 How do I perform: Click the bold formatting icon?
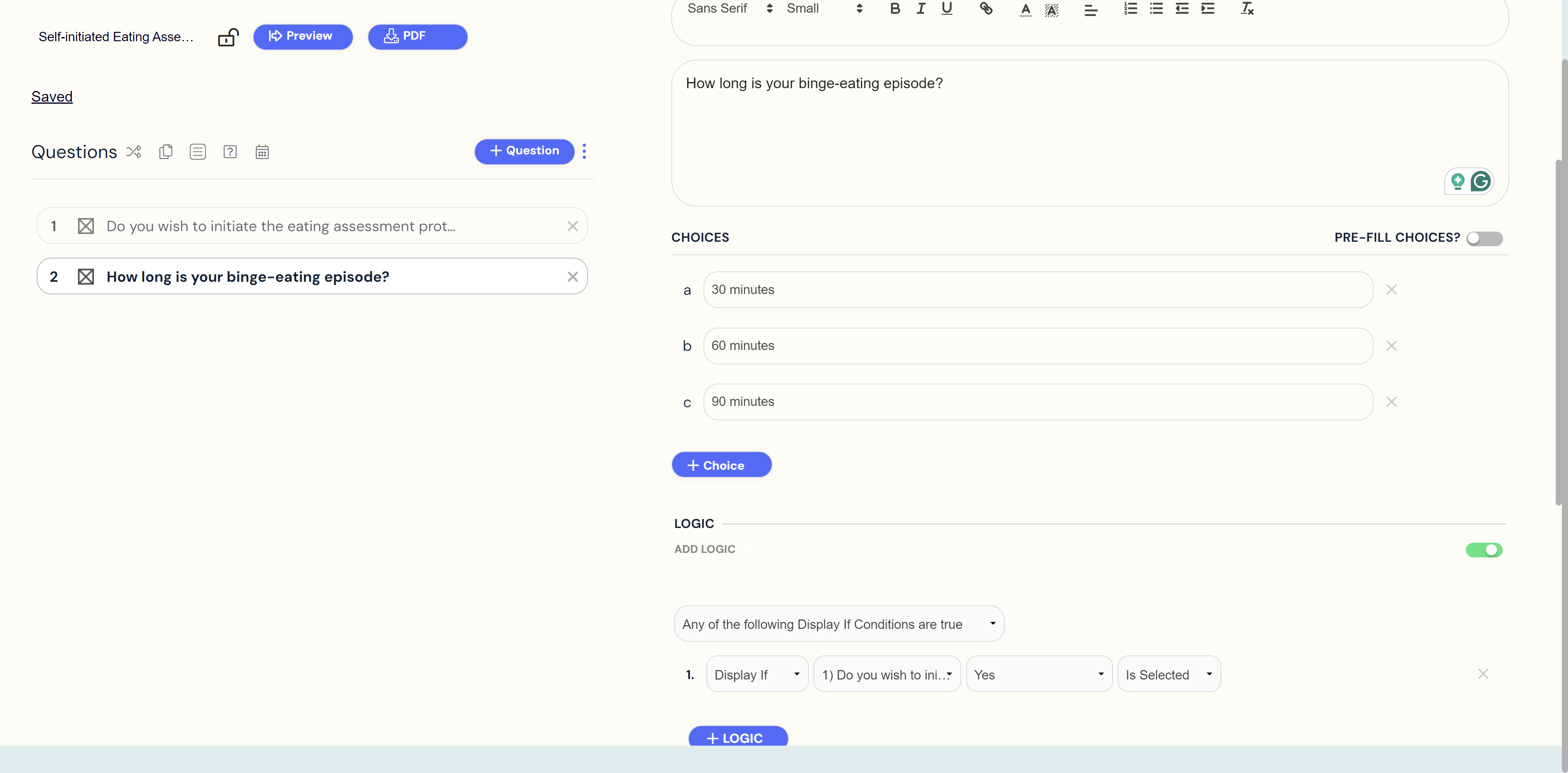point(896,9)
